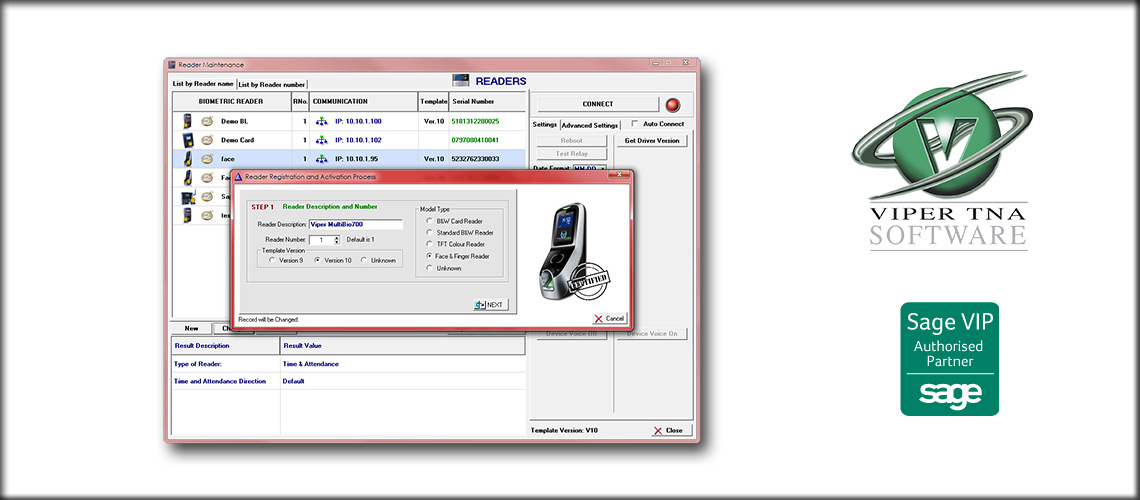Click the device icon in the Demo BL row
The width and height of the screenshot is (1140, 500).
click(188, 121)
